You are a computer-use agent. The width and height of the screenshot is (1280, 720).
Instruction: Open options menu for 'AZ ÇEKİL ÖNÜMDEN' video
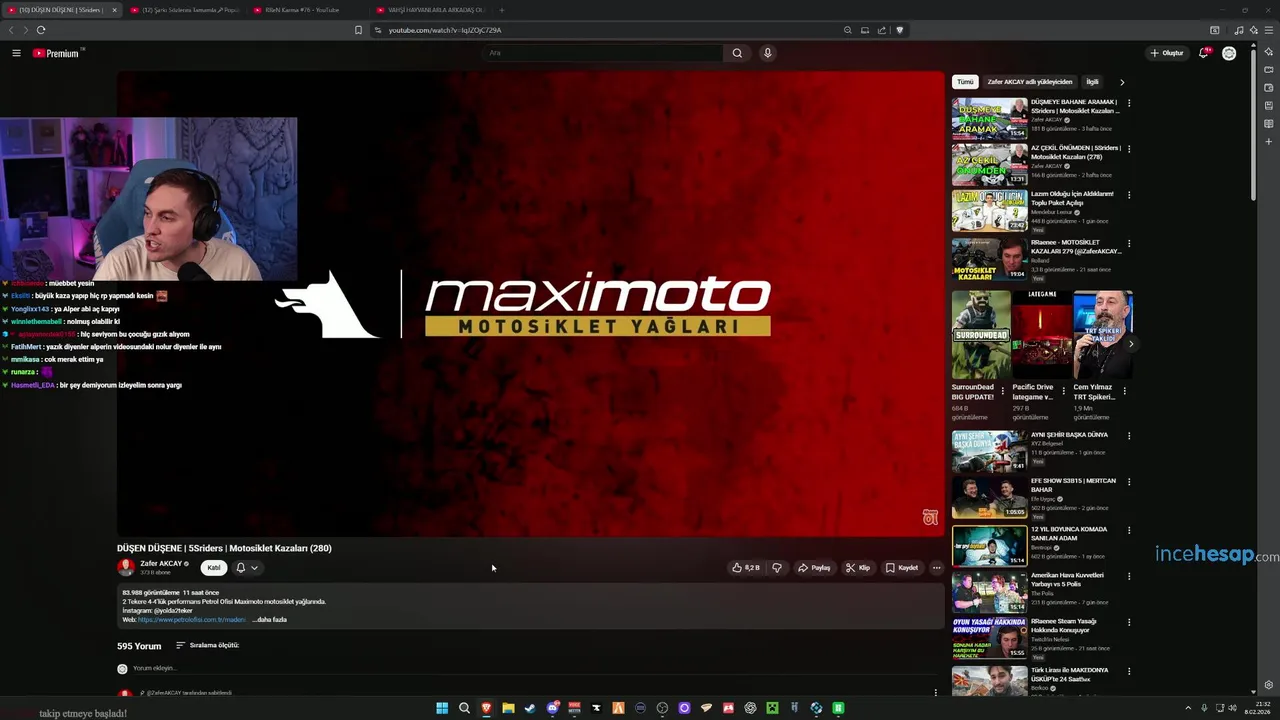tap(1129, 149)
